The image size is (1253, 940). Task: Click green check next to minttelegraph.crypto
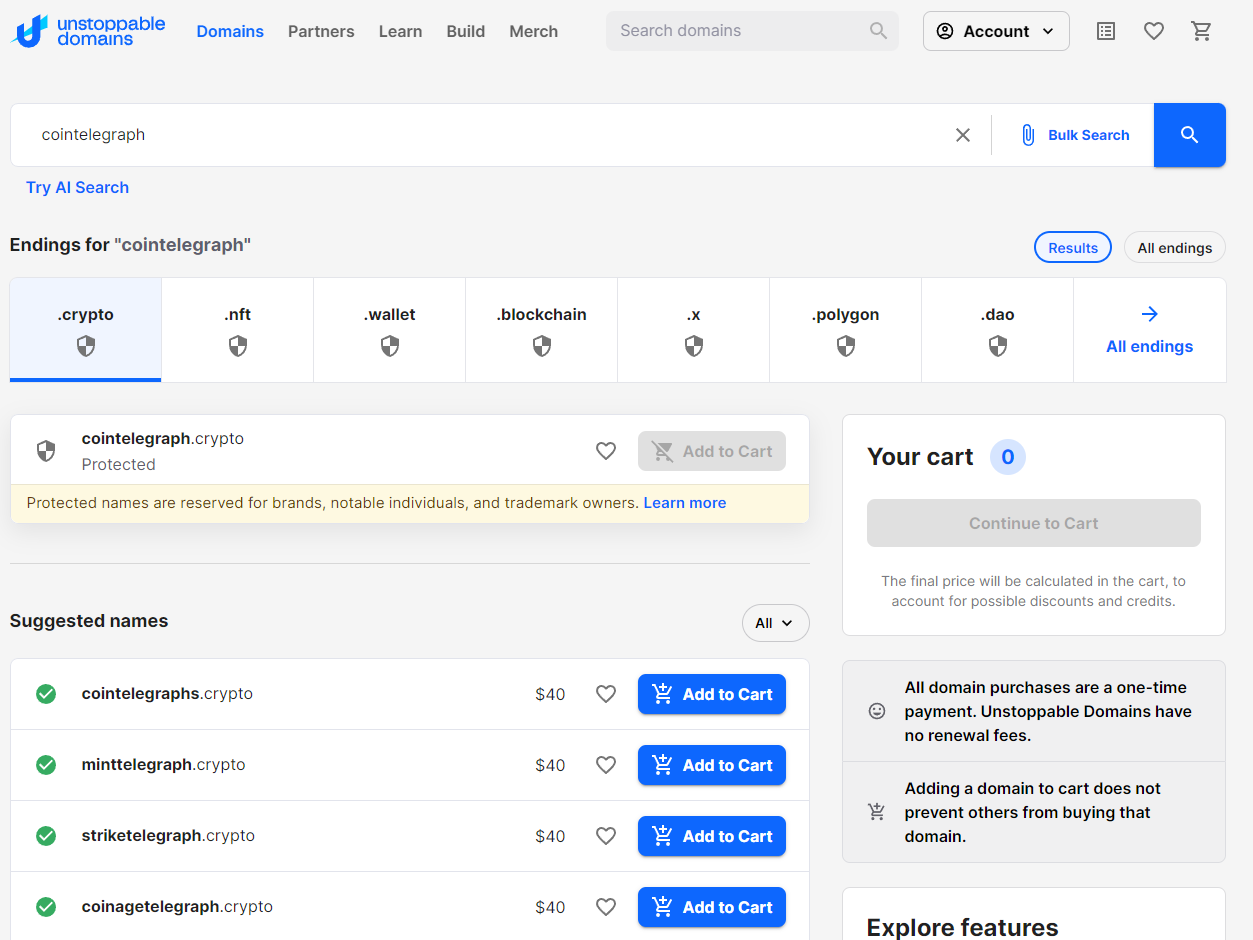tap(46, 765)
